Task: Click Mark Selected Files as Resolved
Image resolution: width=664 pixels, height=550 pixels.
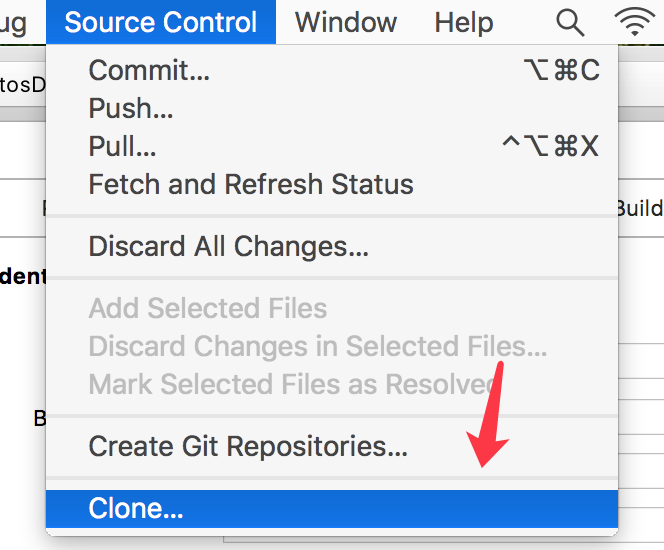Action: coord(292,384)
